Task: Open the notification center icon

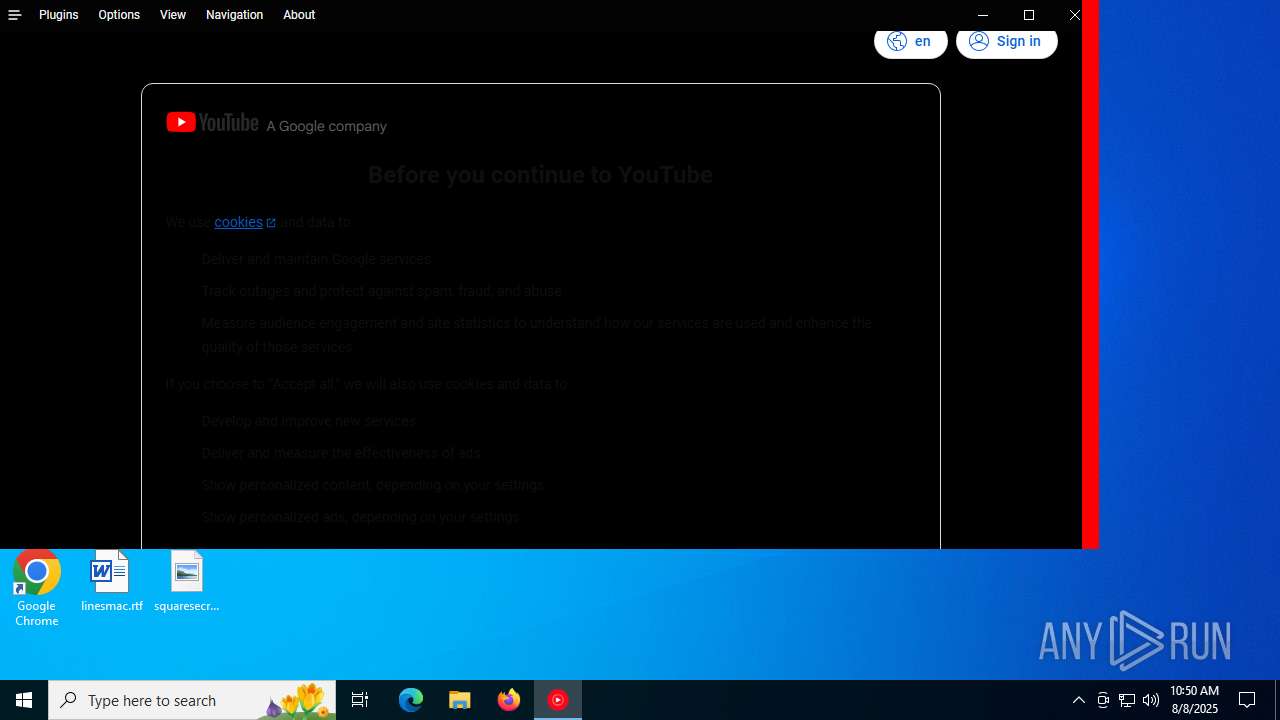Action: 1248,700
